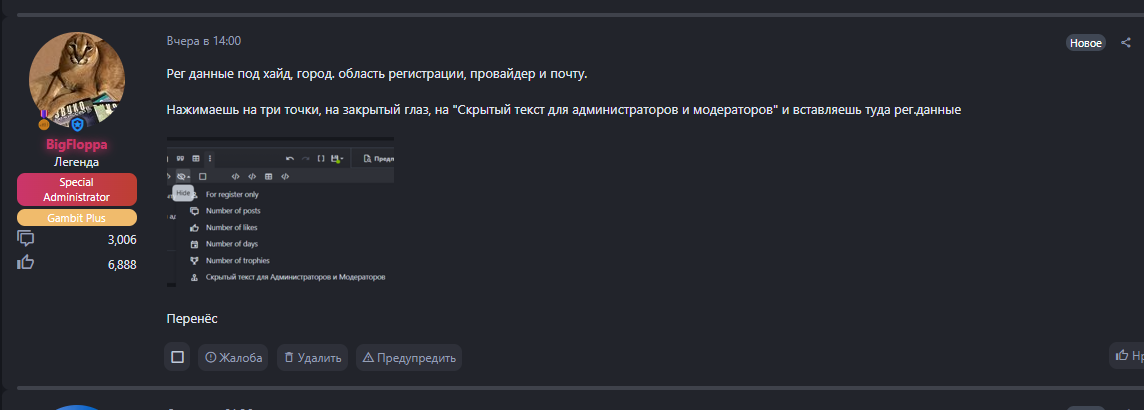Click the "Новое" label on the post
This screenshot has height=410, width=1144.
[1085, 43]
